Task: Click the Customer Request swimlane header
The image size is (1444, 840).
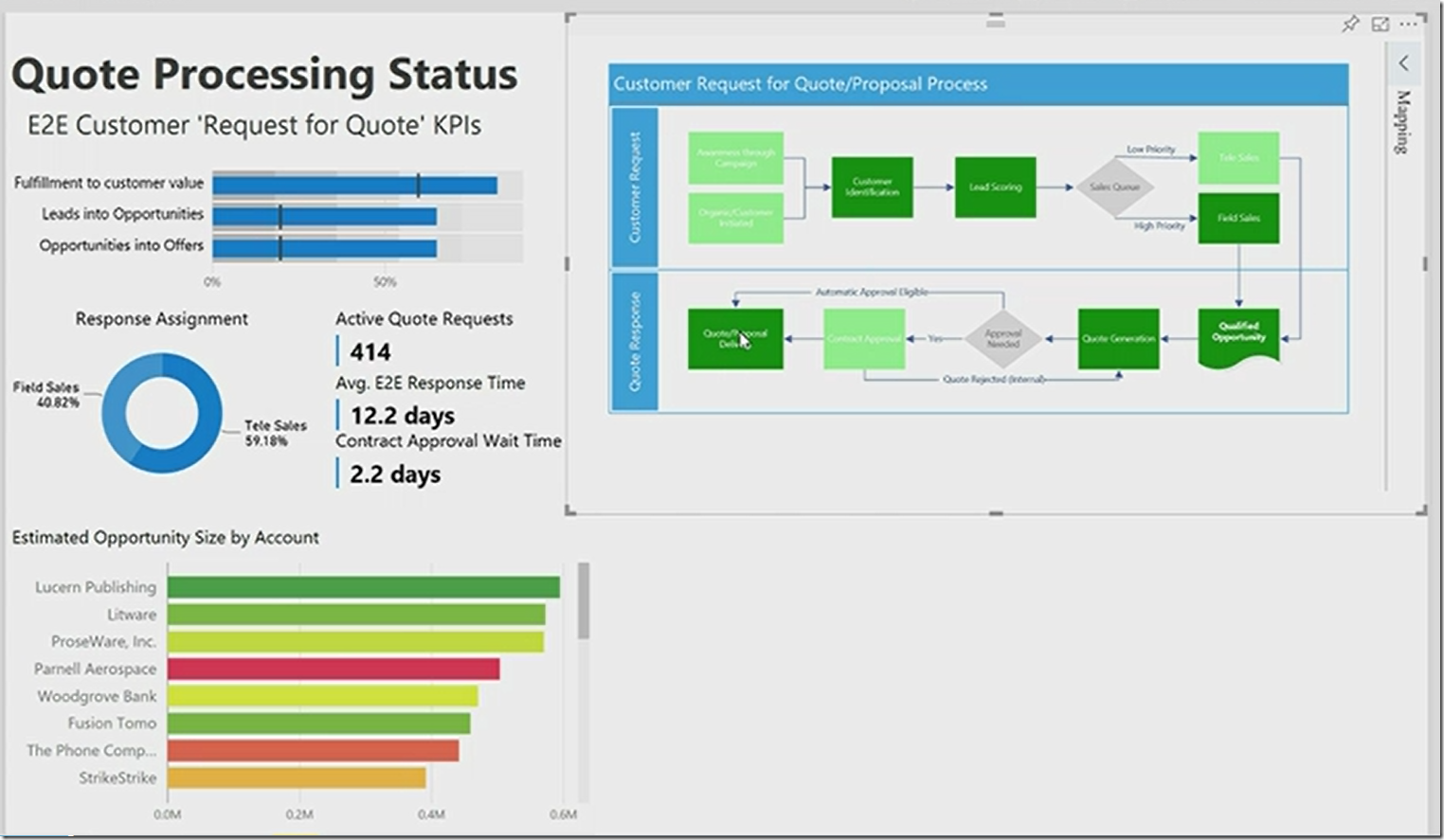Action: [x=634, y=188]
